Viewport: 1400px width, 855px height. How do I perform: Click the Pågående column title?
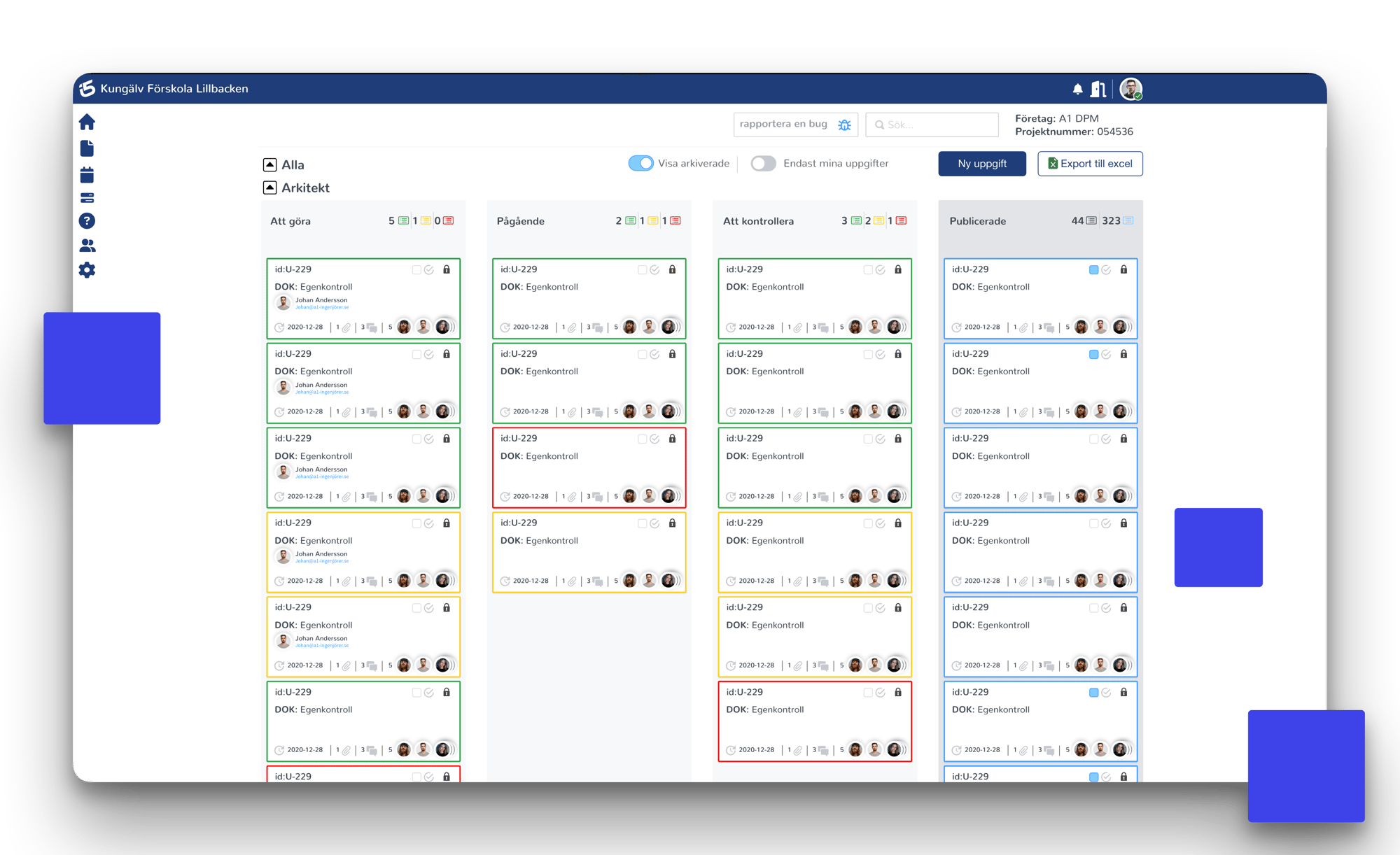521,221
